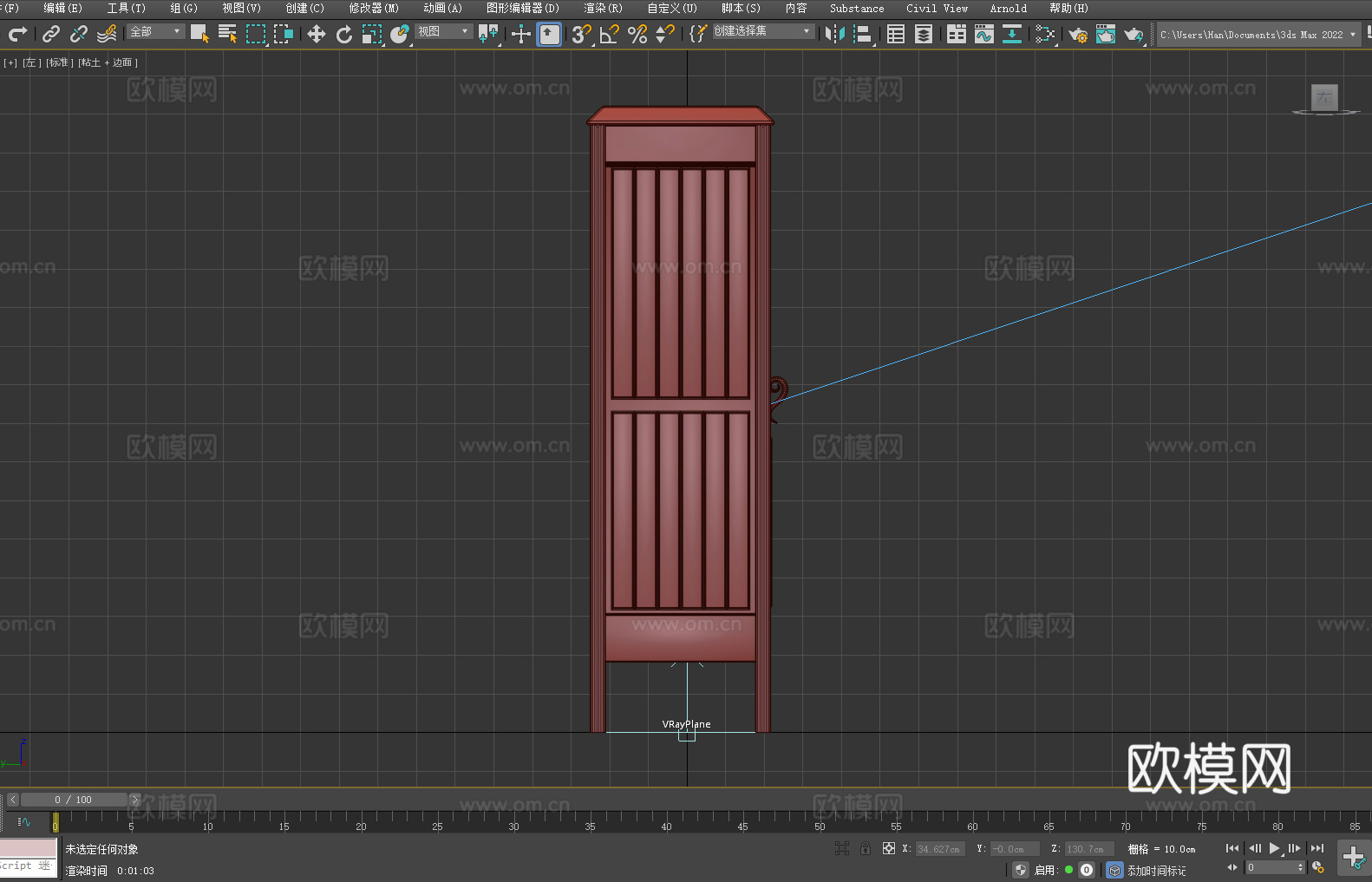
Task: Open viewport [+] general menu
Action: 10,62
